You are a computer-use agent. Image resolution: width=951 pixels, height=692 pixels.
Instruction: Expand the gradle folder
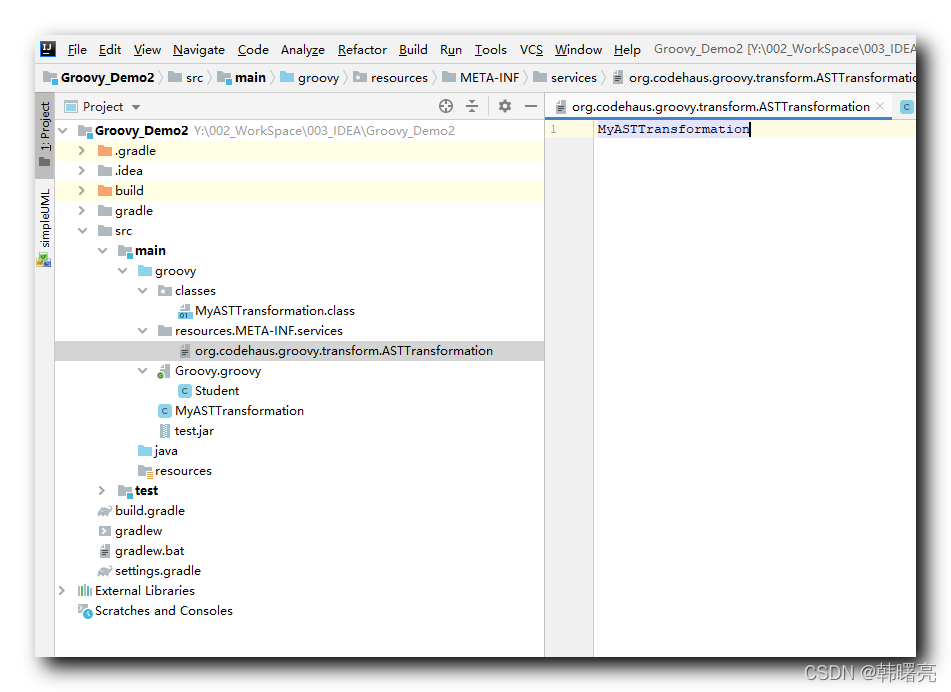click(x=82, y=210)
